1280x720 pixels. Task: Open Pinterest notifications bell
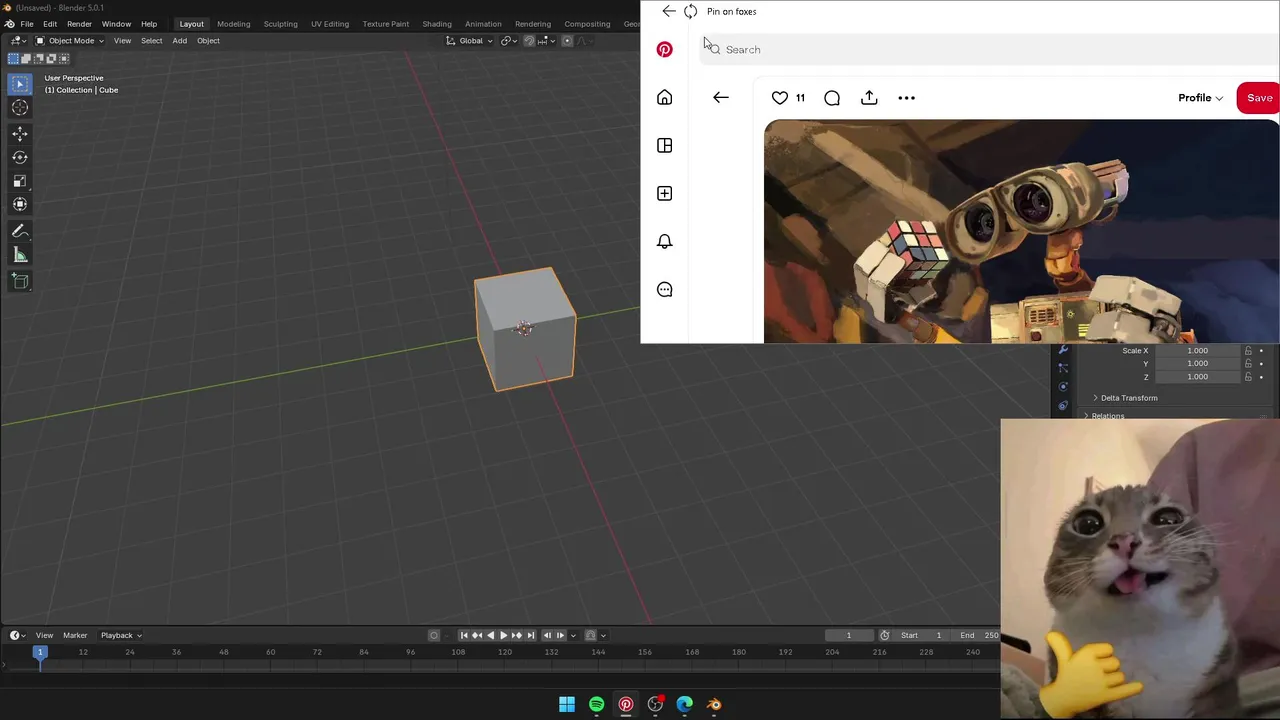click(664, 241)
